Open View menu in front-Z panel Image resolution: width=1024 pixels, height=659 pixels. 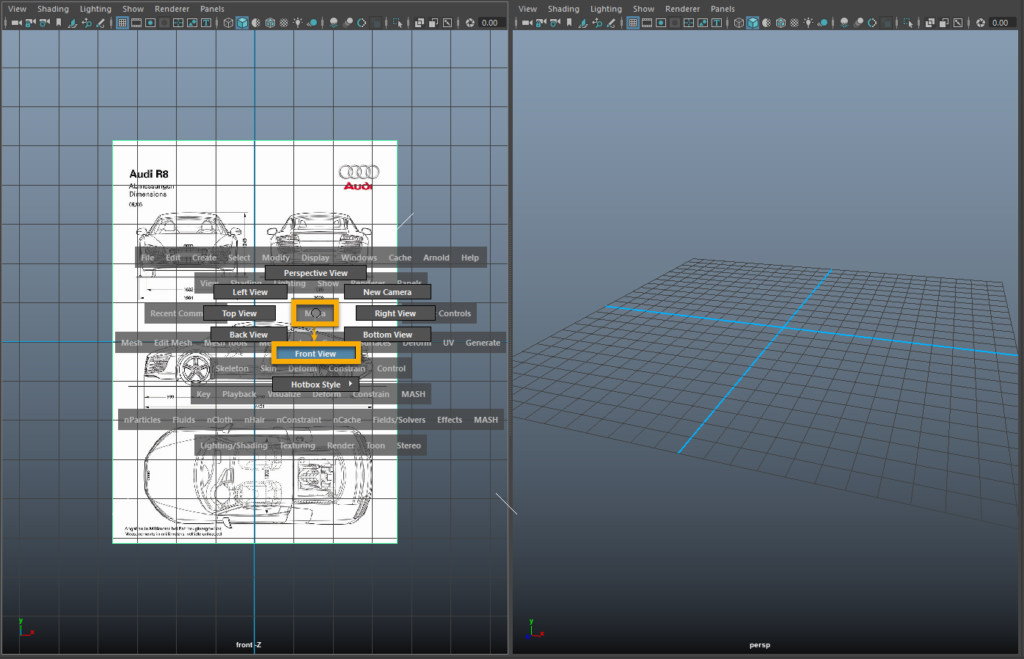(17, 8)
